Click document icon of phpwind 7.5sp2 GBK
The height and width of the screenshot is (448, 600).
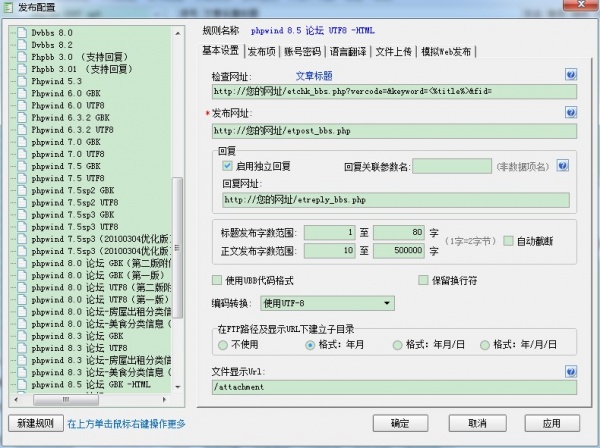coord(22,190)
